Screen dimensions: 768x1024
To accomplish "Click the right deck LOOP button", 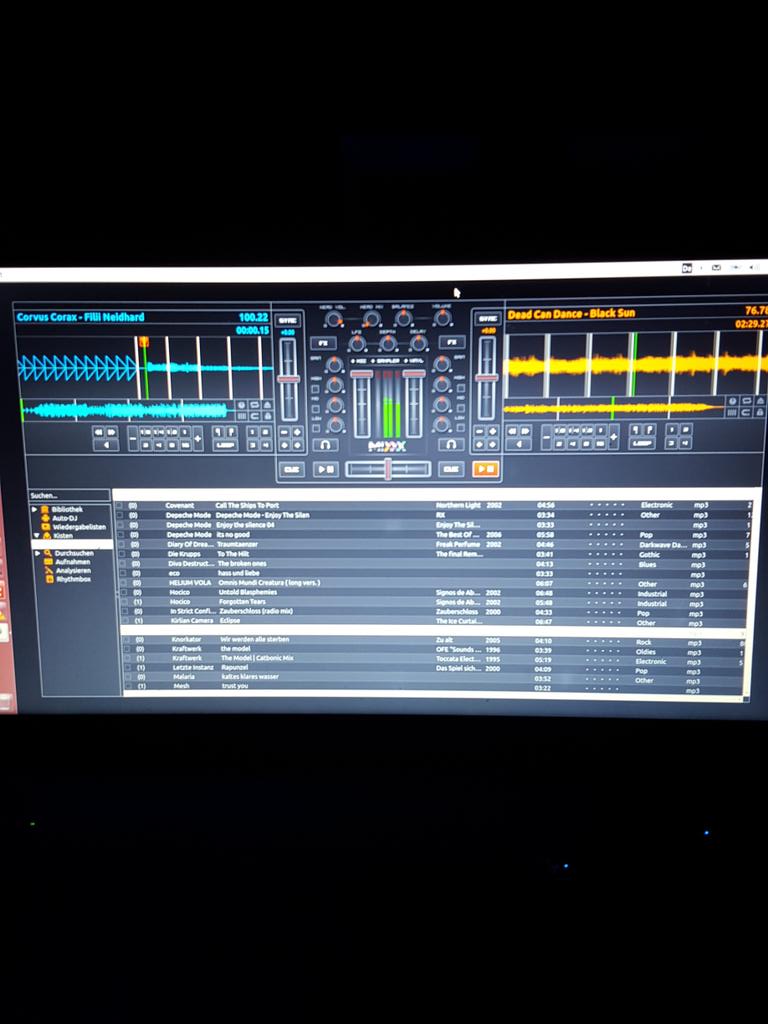I will 641,443.
